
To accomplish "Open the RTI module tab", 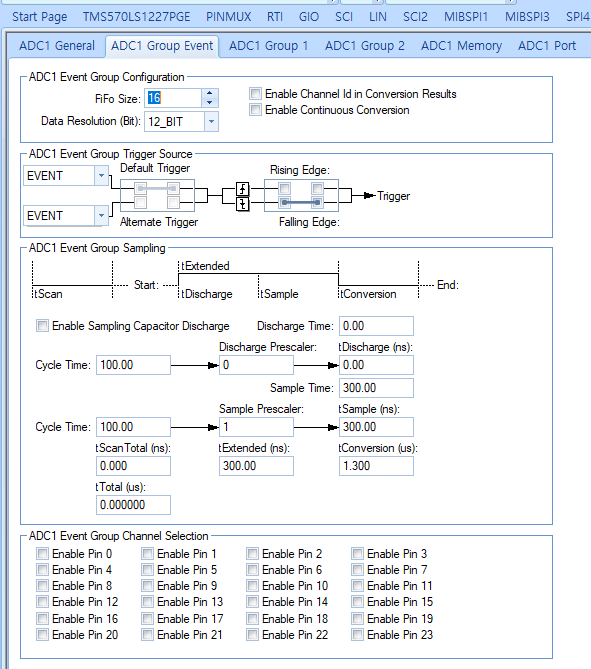I will click(x=275, y=17).
